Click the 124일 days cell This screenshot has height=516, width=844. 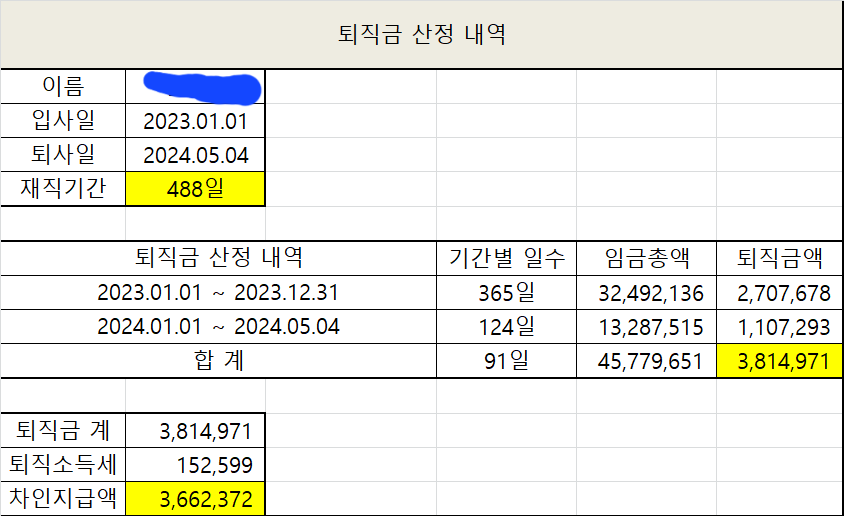pyautogui.click(x=506, y=327)
